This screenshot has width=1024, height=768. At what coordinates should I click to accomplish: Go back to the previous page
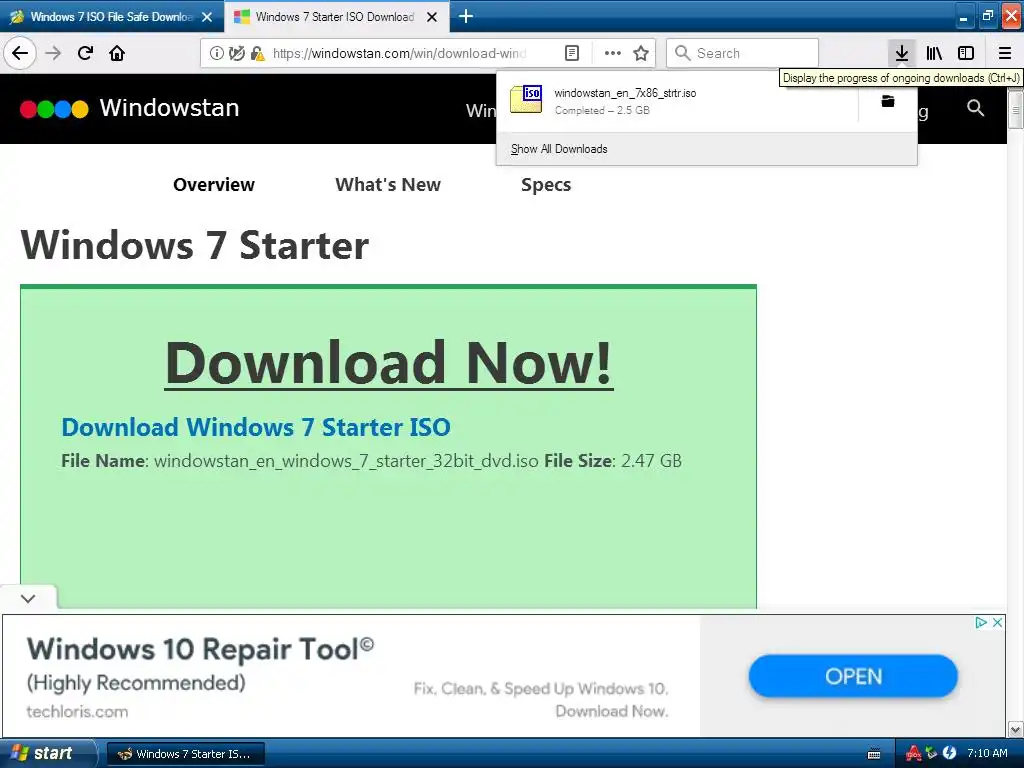click(20, 53)
